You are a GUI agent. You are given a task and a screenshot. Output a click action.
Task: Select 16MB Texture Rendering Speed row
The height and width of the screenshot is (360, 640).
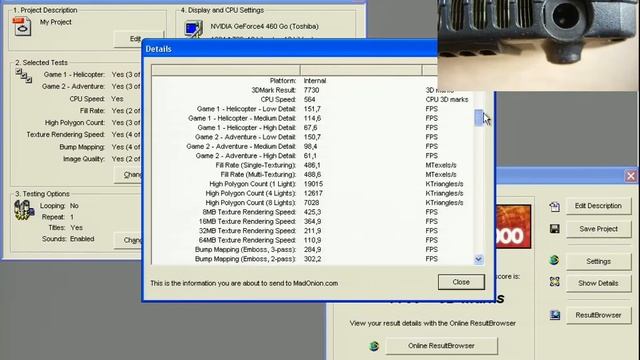[312, 222]
